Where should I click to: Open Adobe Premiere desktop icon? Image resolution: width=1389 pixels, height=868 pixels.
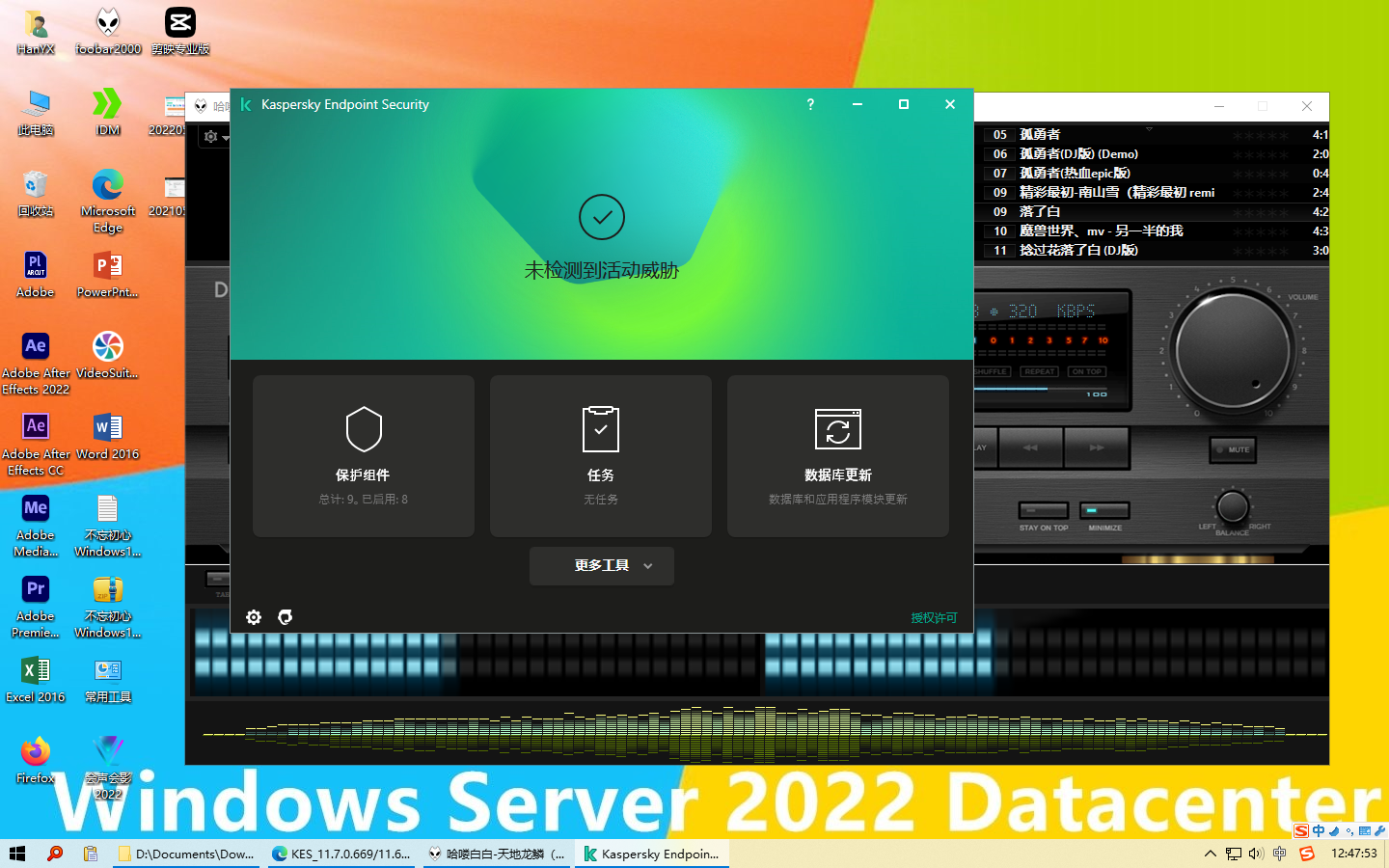[x=36, y=606]
